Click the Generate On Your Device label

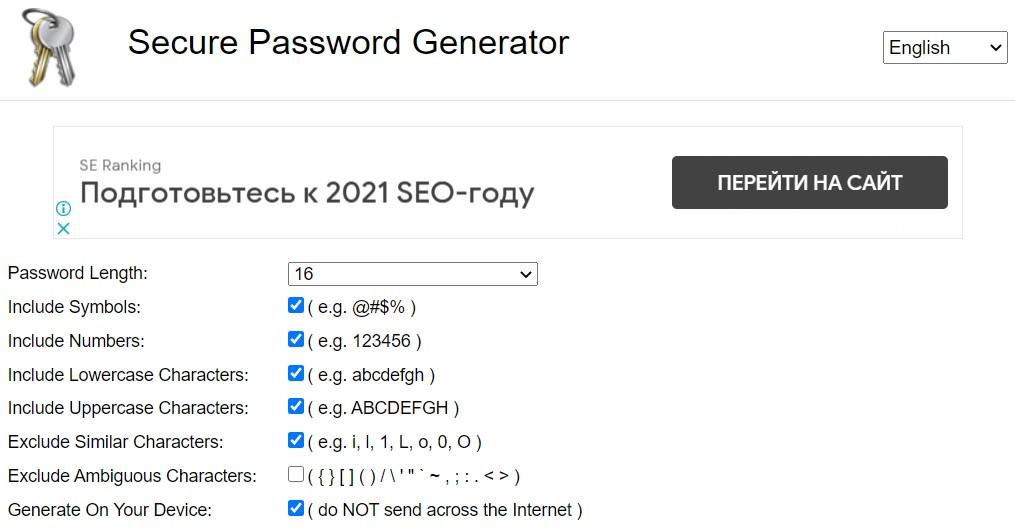(110, 510)
